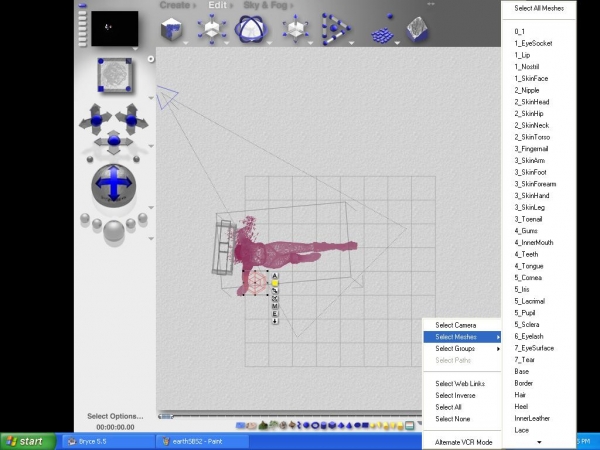This screenshot has width=600, height=450.
Task: Pick the 2_SkinTorso mesh entry
Action: 539,137
